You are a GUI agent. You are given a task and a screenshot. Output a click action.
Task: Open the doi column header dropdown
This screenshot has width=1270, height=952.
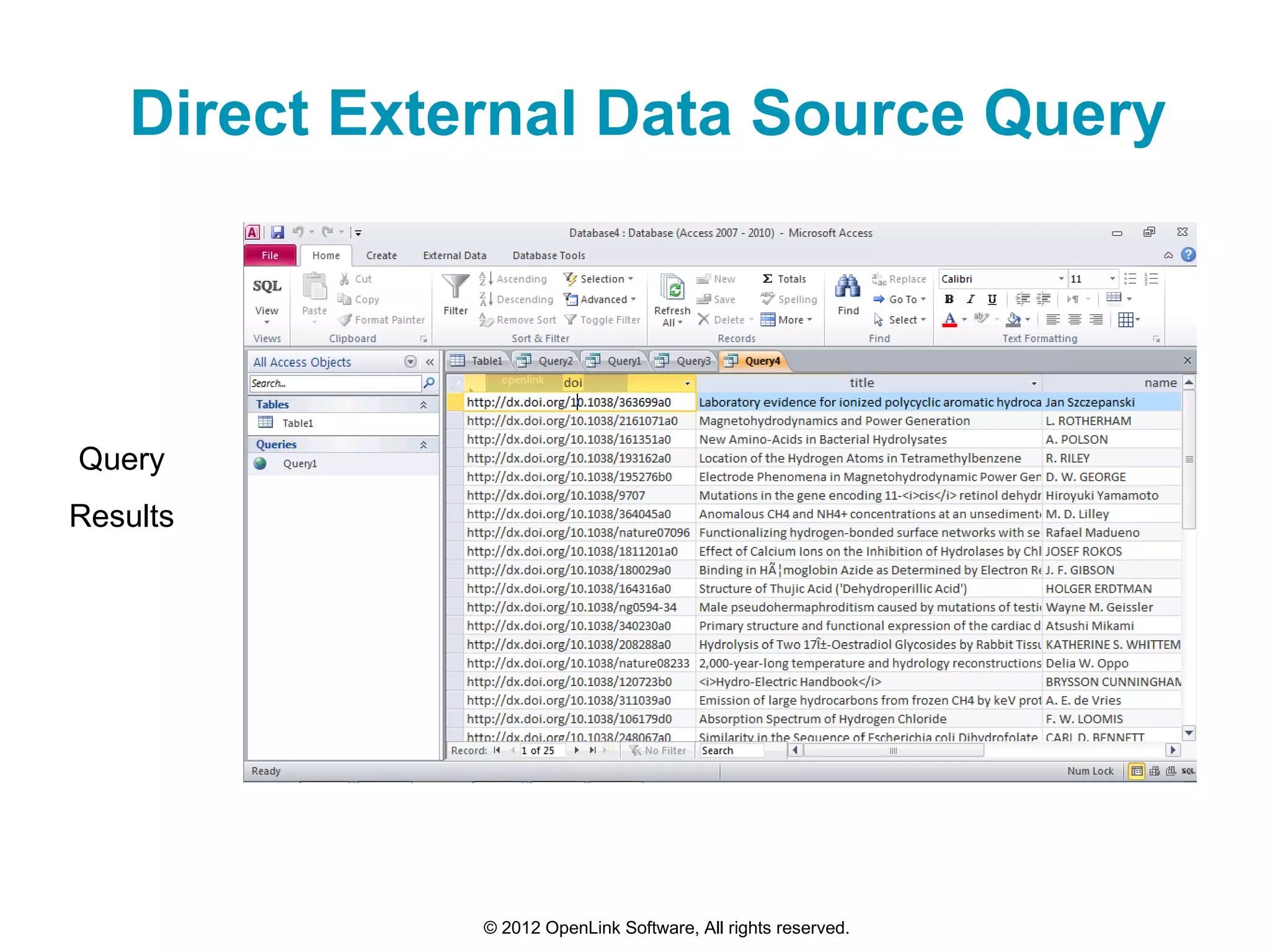coord(687,384)
